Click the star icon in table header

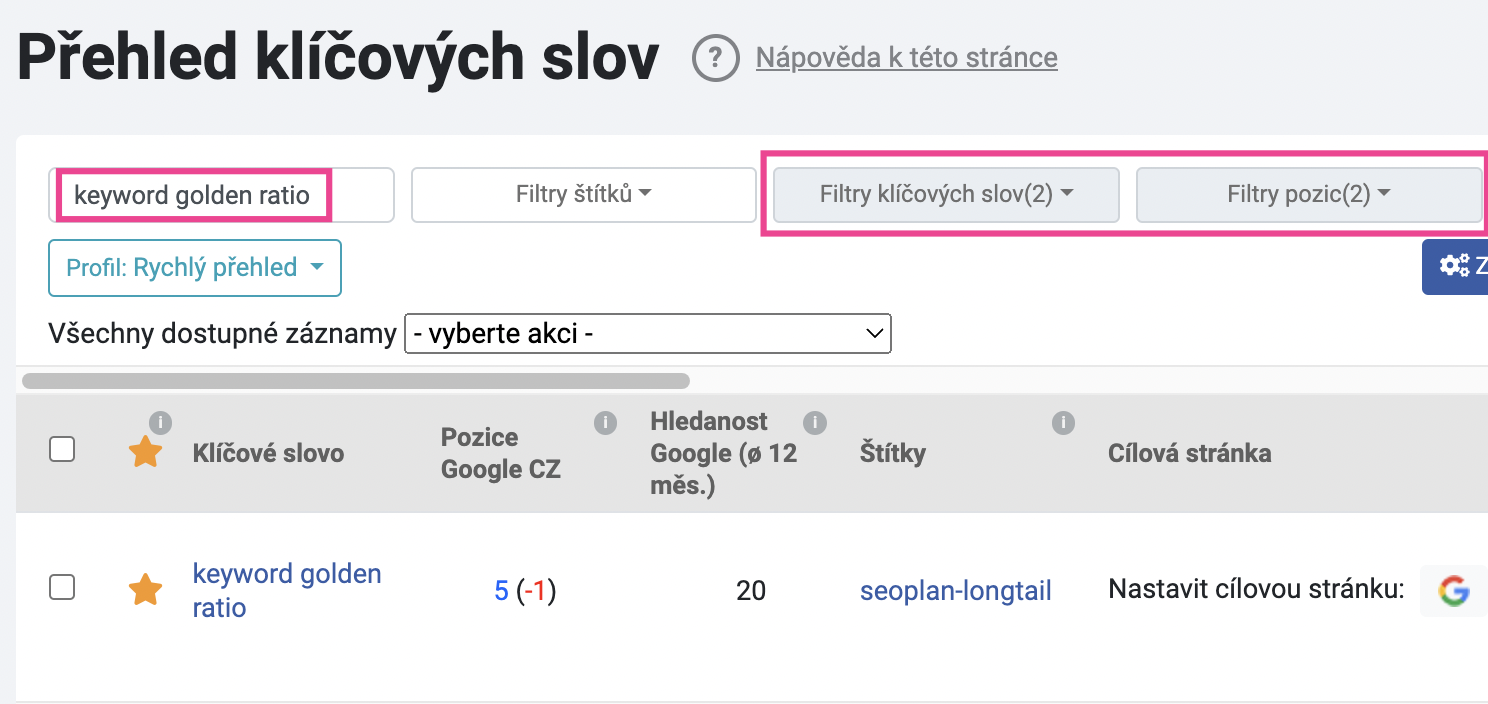click(x=146, y=451)
